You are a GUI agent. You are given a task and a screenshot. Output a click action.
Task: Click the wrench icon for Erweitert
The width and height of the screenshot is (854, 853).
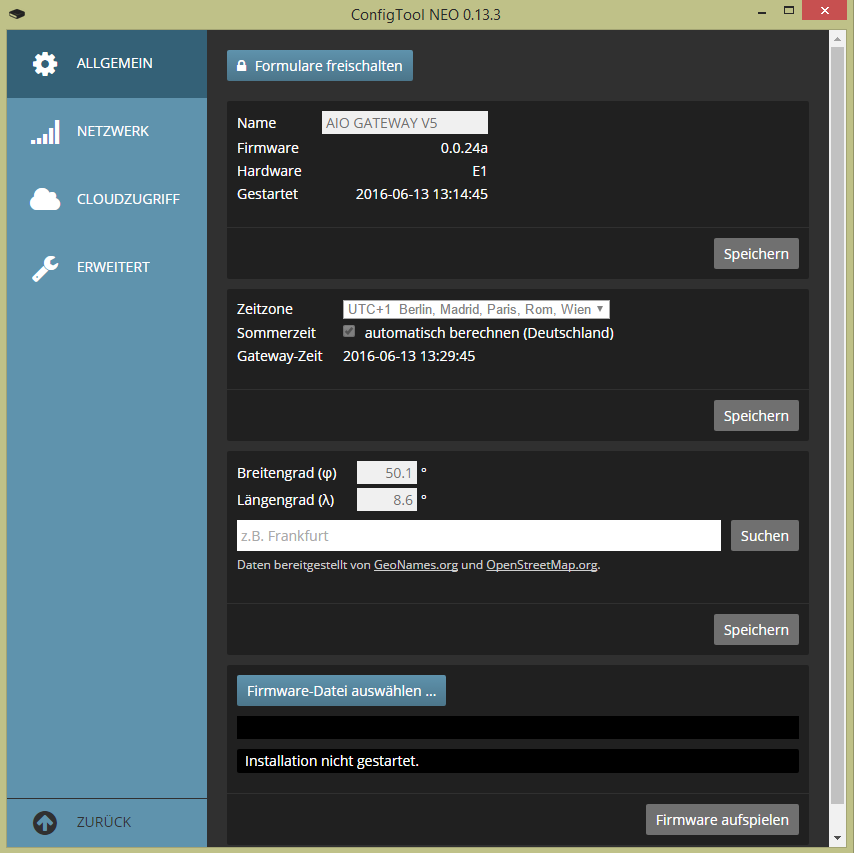[x=45, y=268]
